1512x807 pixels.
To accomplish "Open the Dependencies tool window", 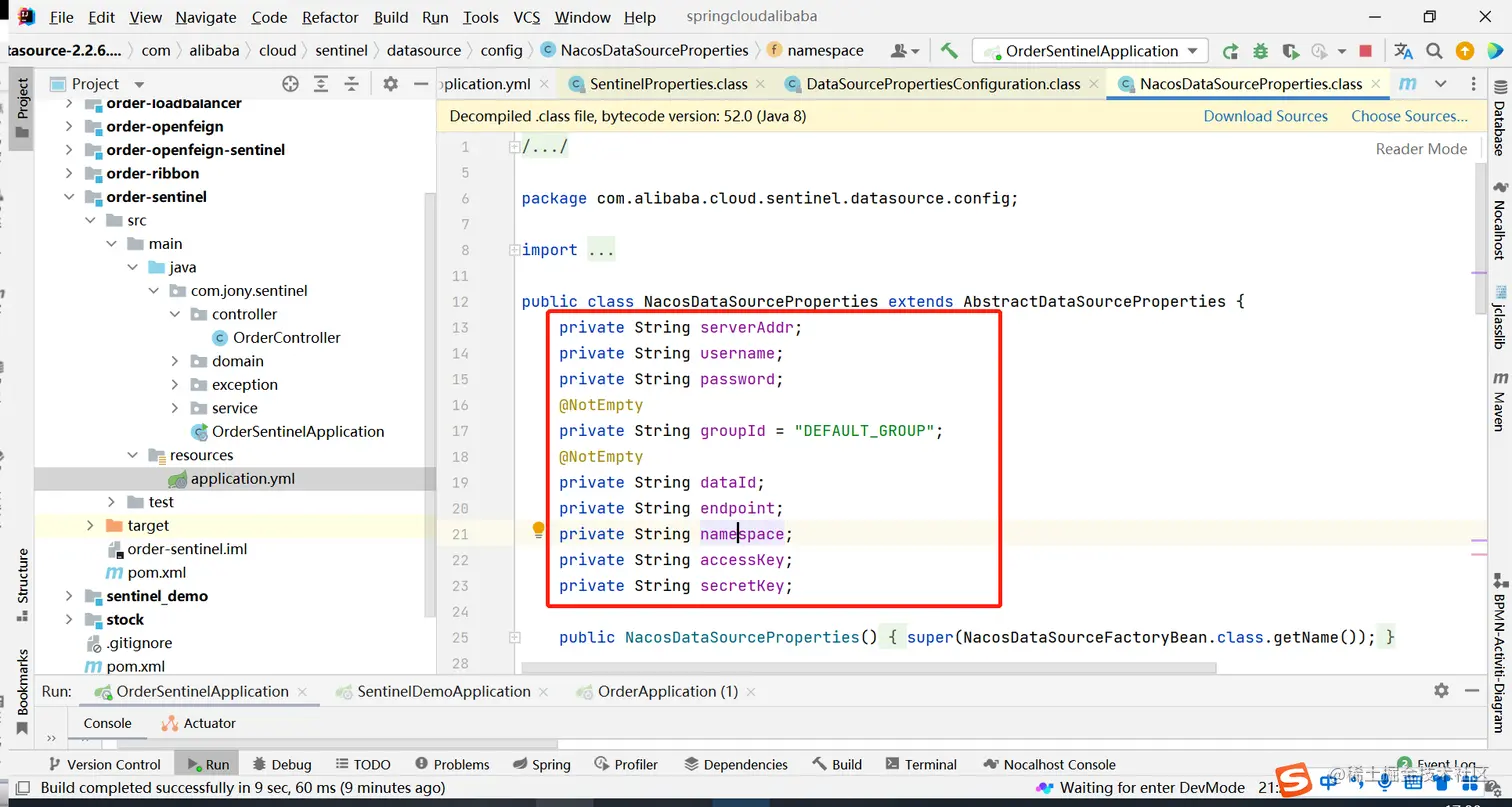I will [734, 764].
